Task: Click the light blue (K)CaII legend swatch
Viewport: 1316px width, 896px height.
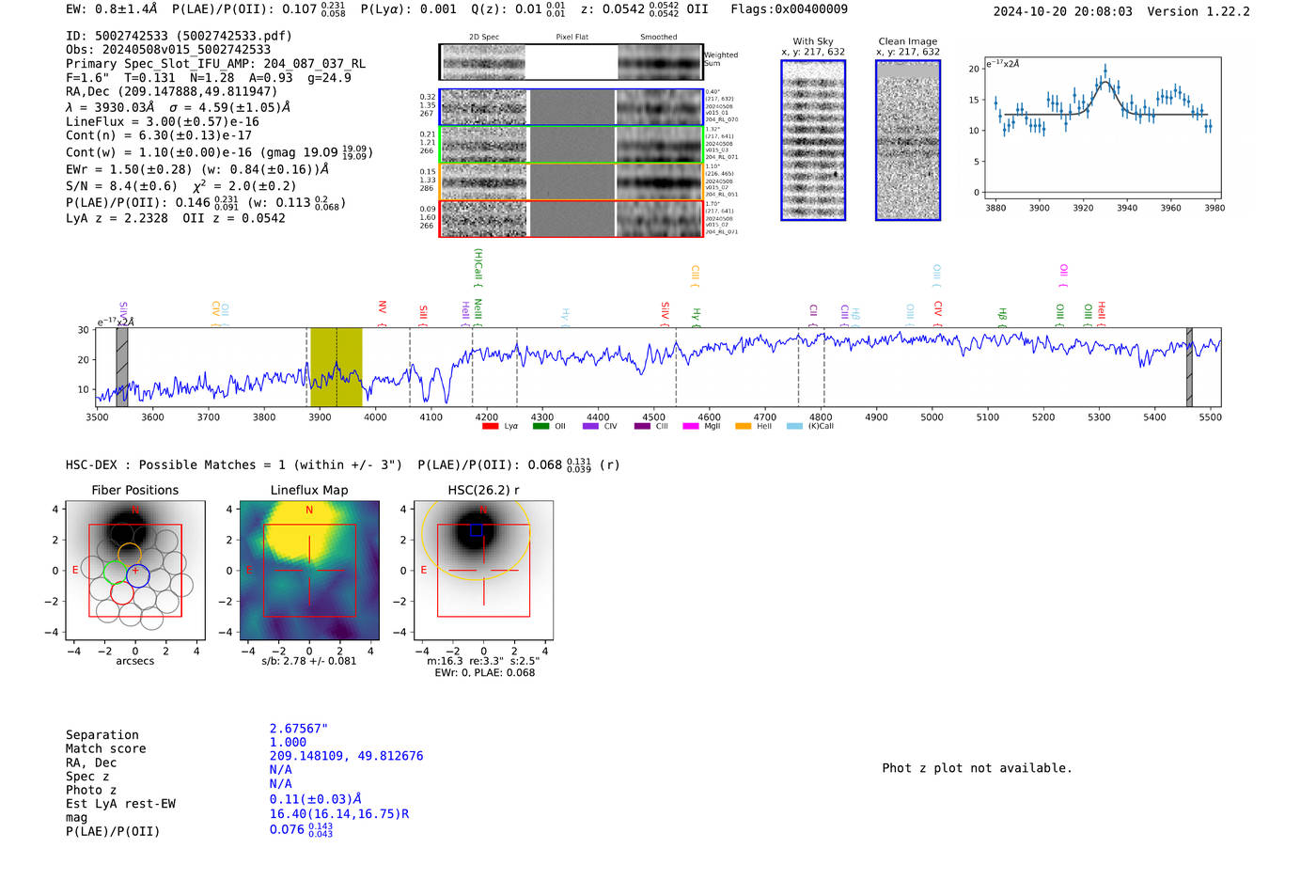Action: [x=795, y=427]
